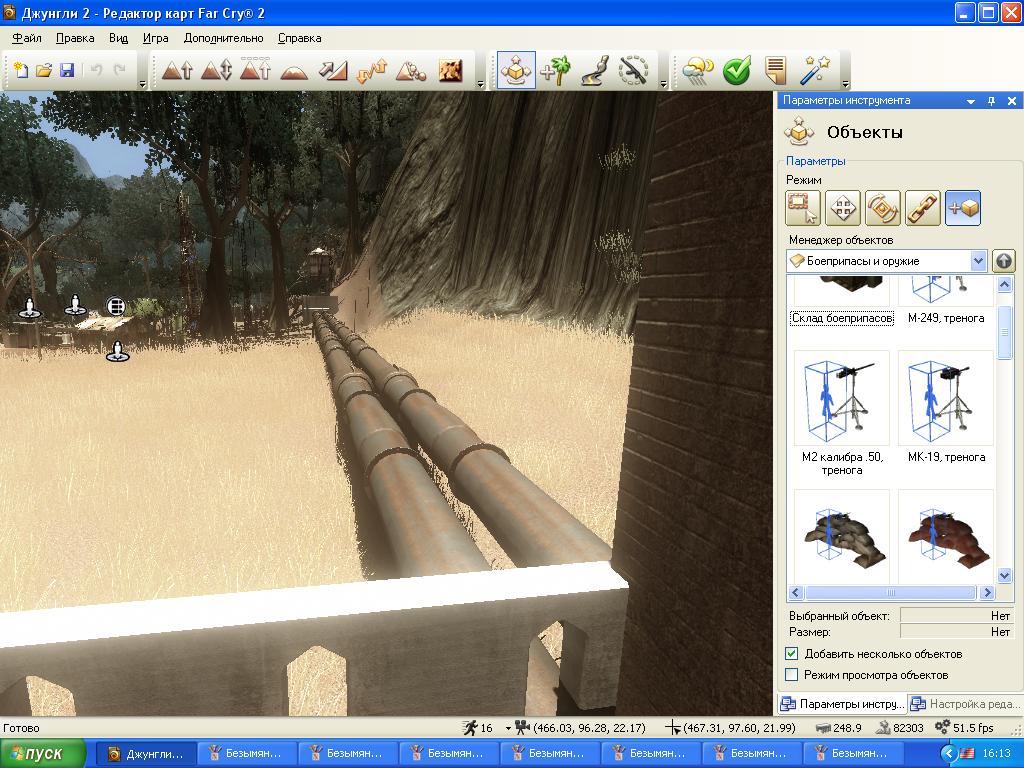Select the 'М2 калибра .50, тренога' object thumbnail
The image size is (1024, 768).
click(842, 398)
